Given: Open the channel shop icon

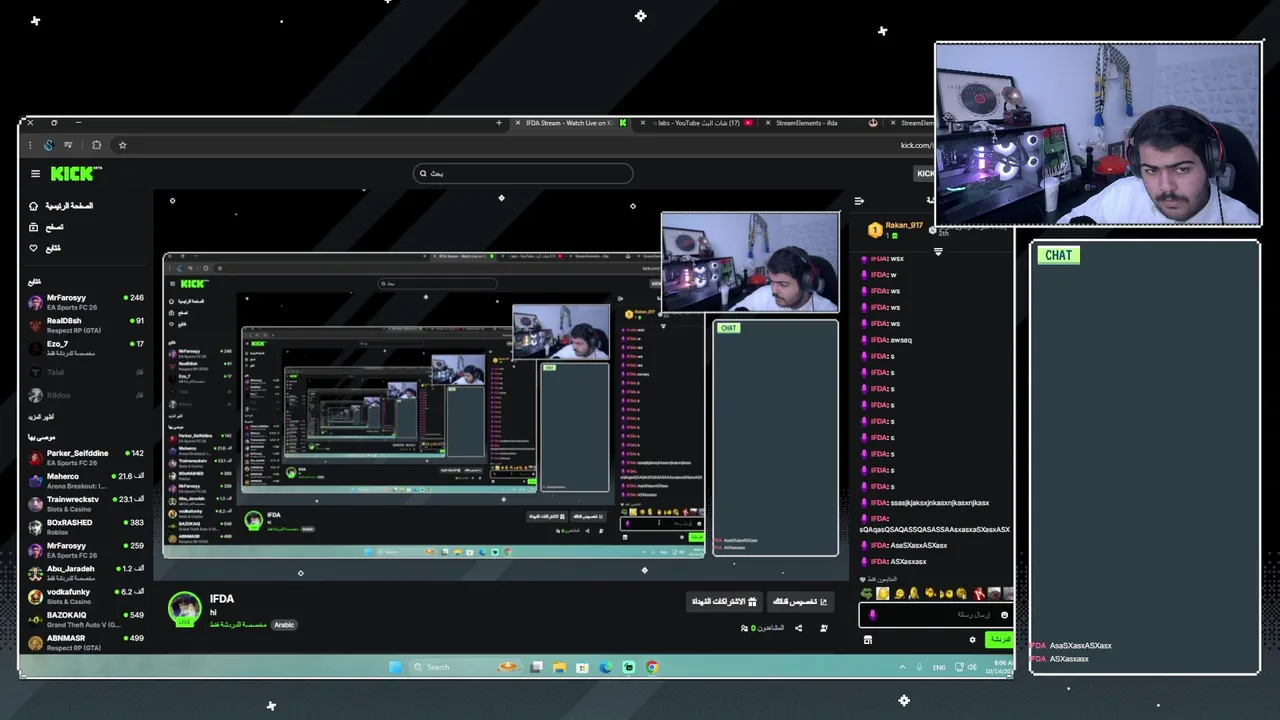Looking at the screenshot, I should 868,640.
